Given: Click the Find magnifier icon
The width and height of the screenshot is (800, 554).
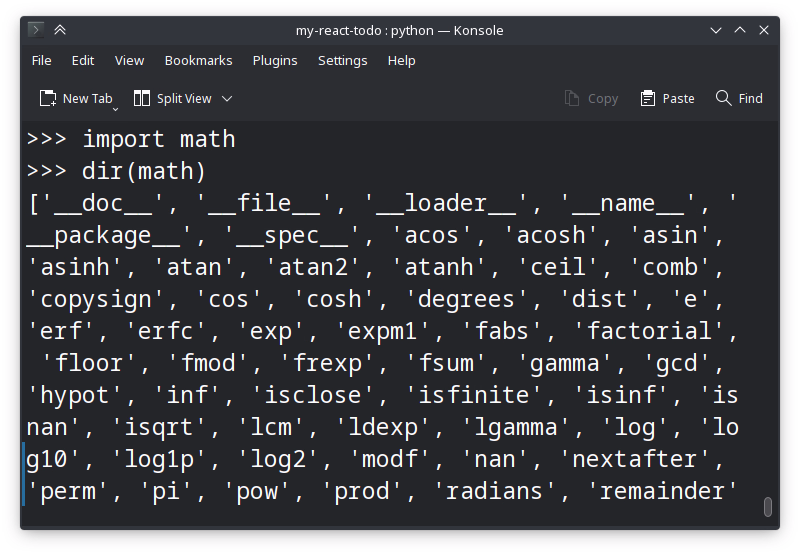Looking at the screenshot, I should (x=724, y=98).
